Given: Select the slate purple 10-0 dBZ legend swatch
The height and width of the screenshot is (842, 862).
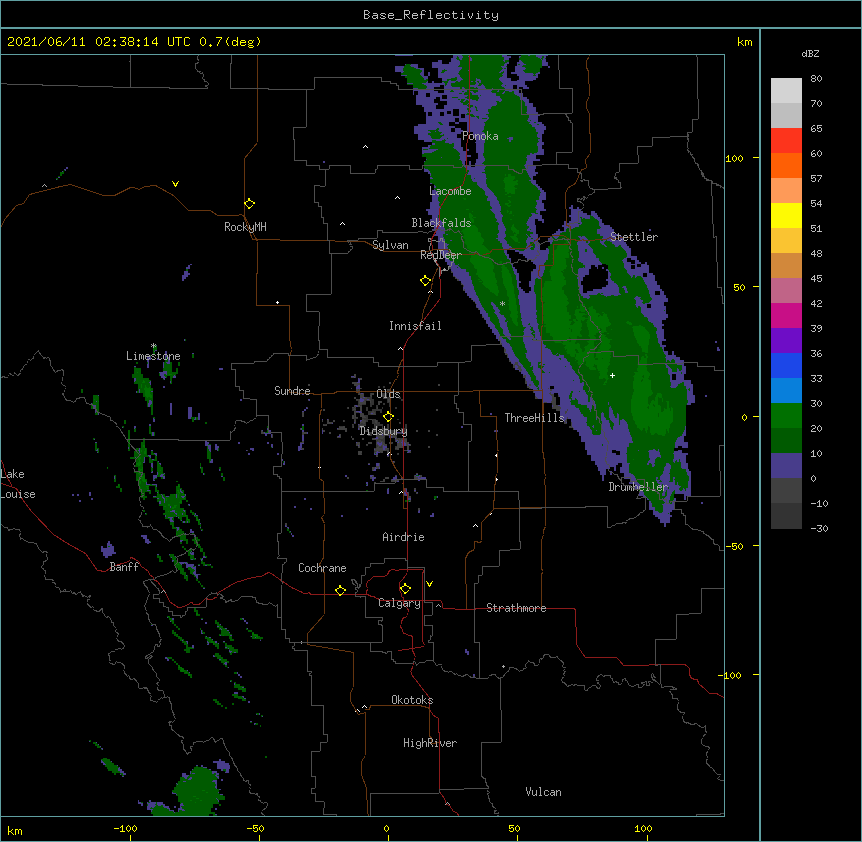Looking at the screenshot, I should pyautogui.click(x=786, y=466).
